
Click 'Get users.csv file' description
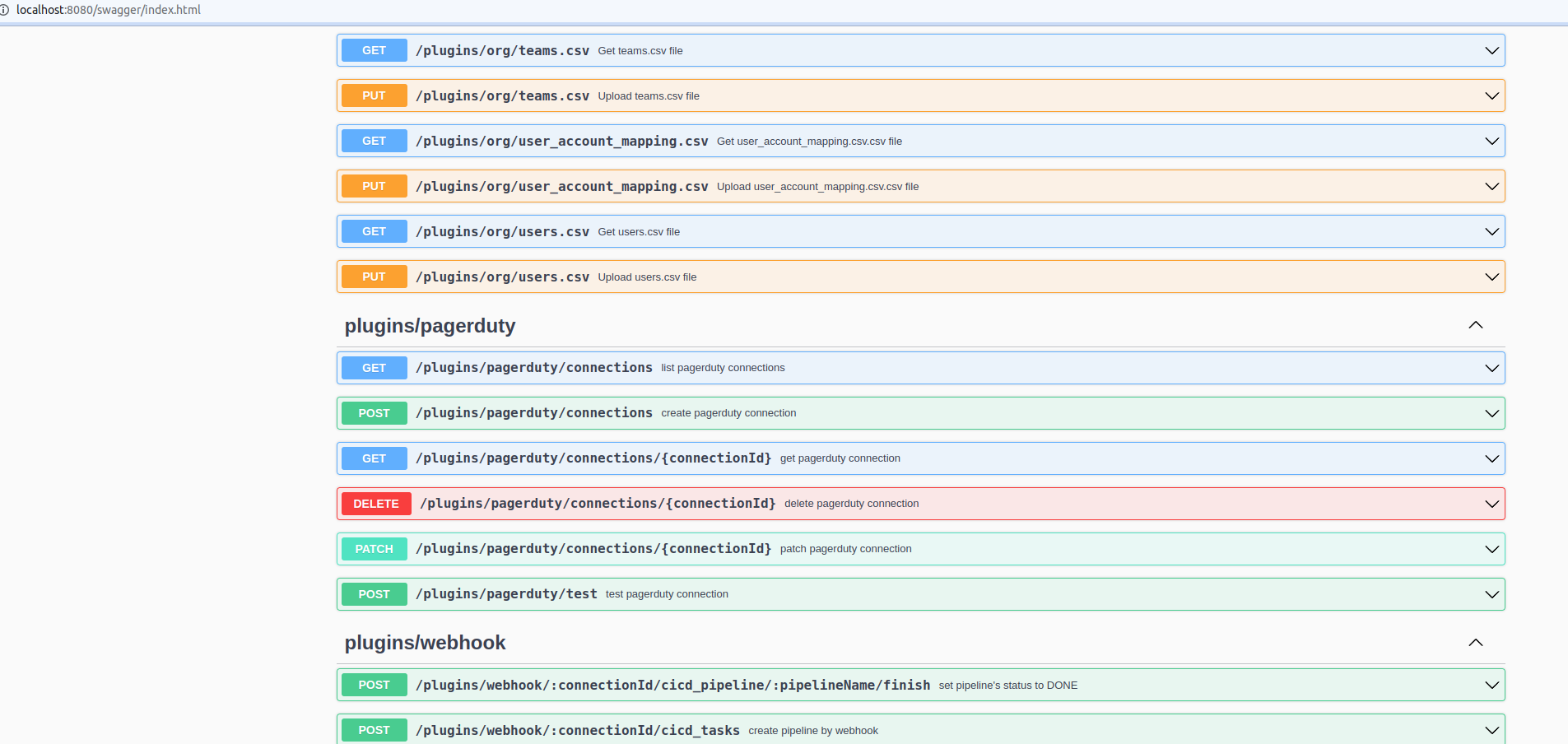pyautogui.click(x=639, y=231)
